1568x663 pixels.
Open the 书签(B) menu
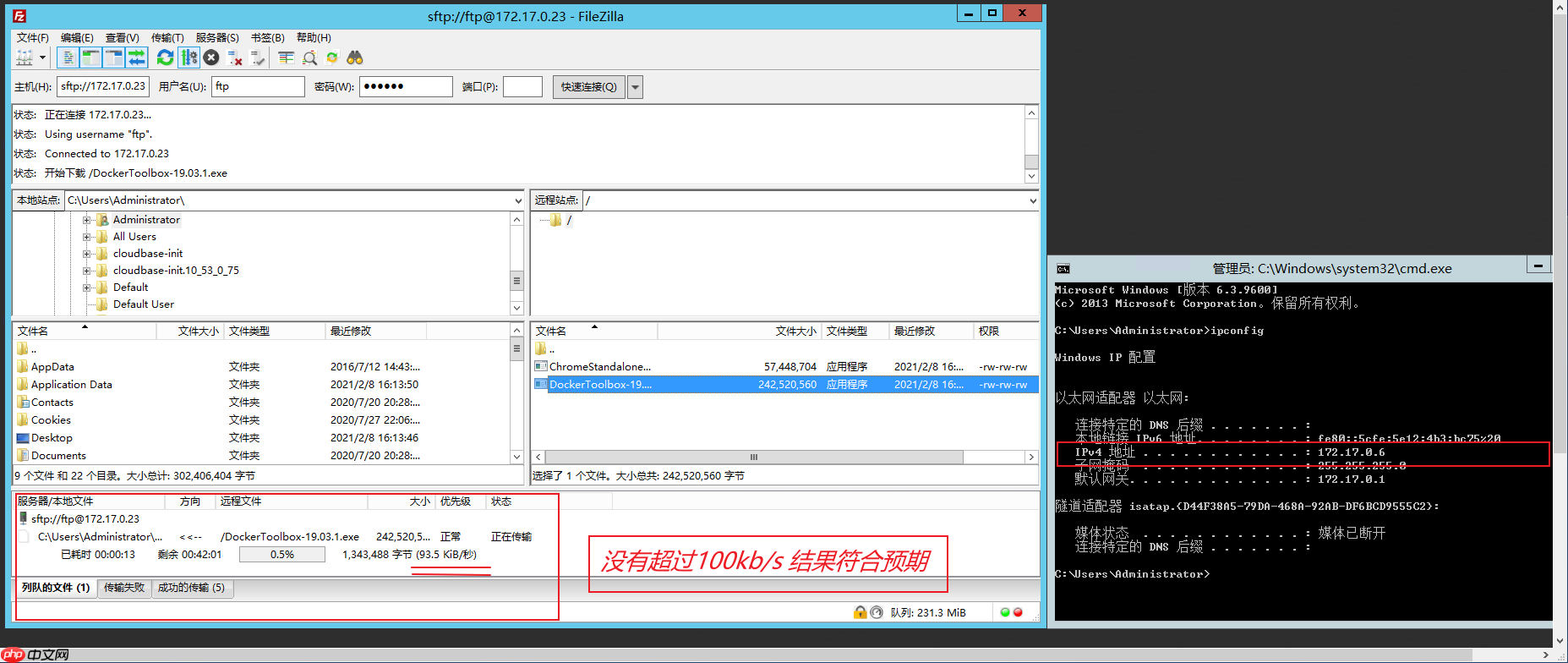pyautogui.click(x=267, y=37)
